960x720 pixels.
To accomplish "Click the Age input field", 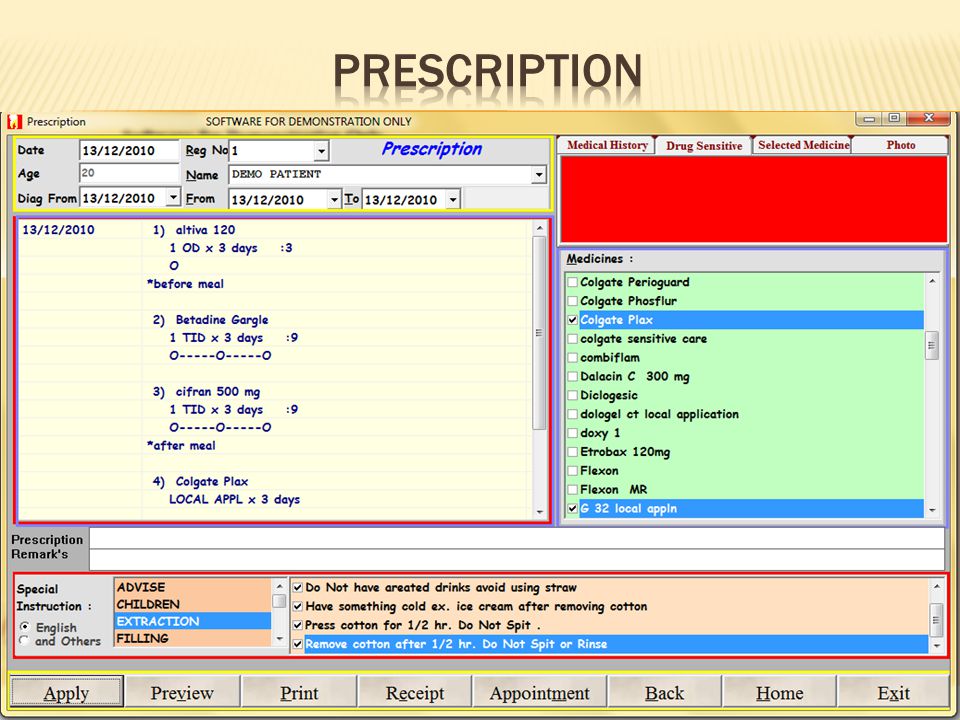I will pyautogui.click(x=129, y=173).
